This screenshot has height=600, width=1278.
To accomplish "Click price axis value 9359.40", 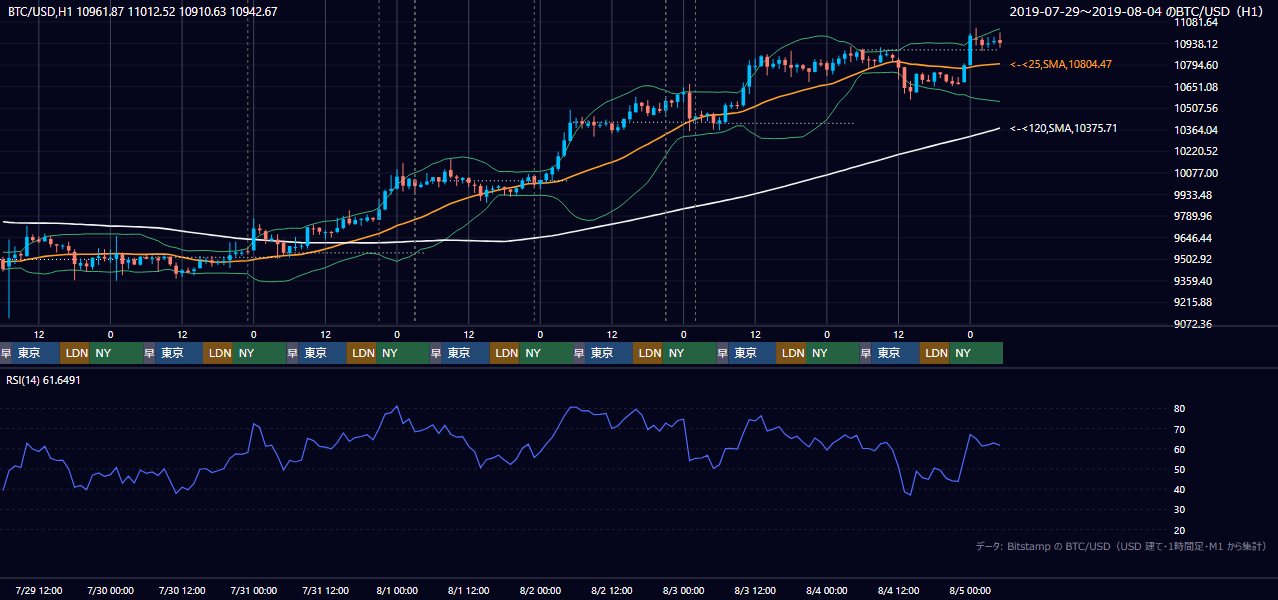I will point(1196,281).
